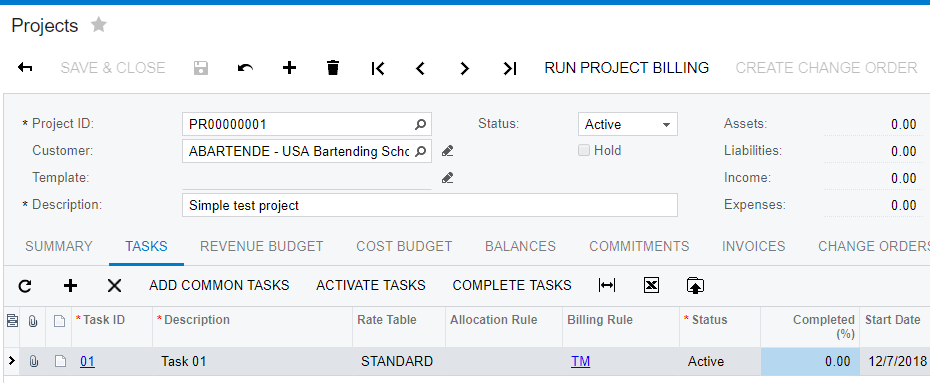
Task: Select the STANDARD rate table cell
Action: [x=399, y=361]
